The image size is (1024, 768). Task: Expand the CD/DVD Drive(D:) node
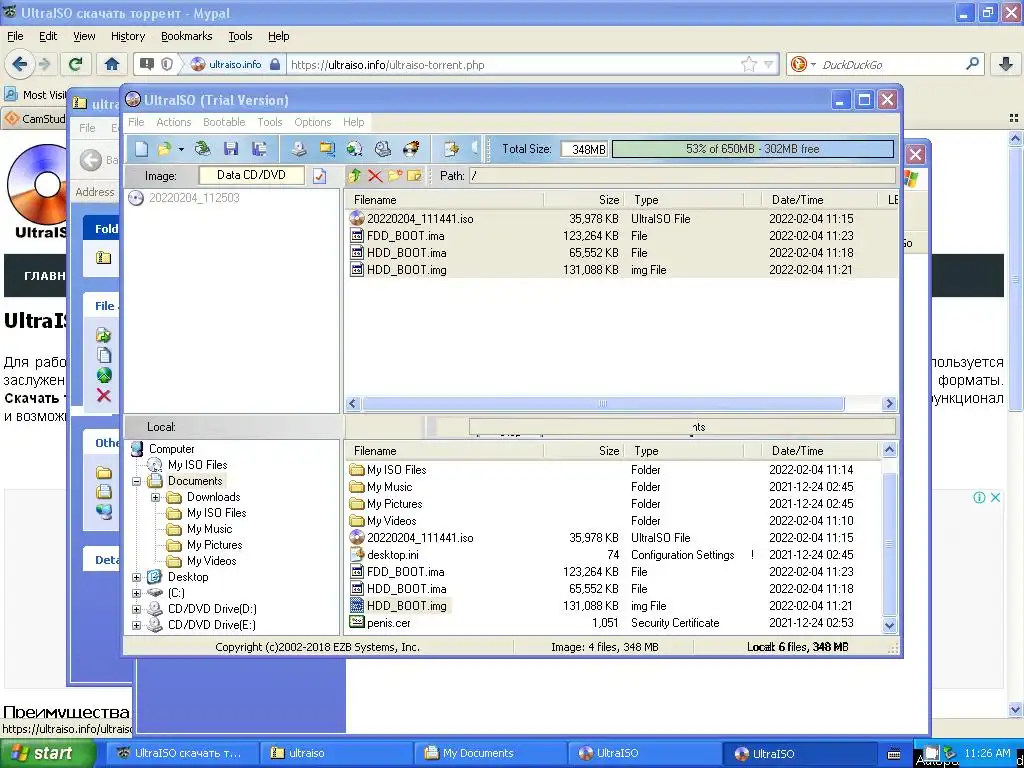click(x=136, y=609)
